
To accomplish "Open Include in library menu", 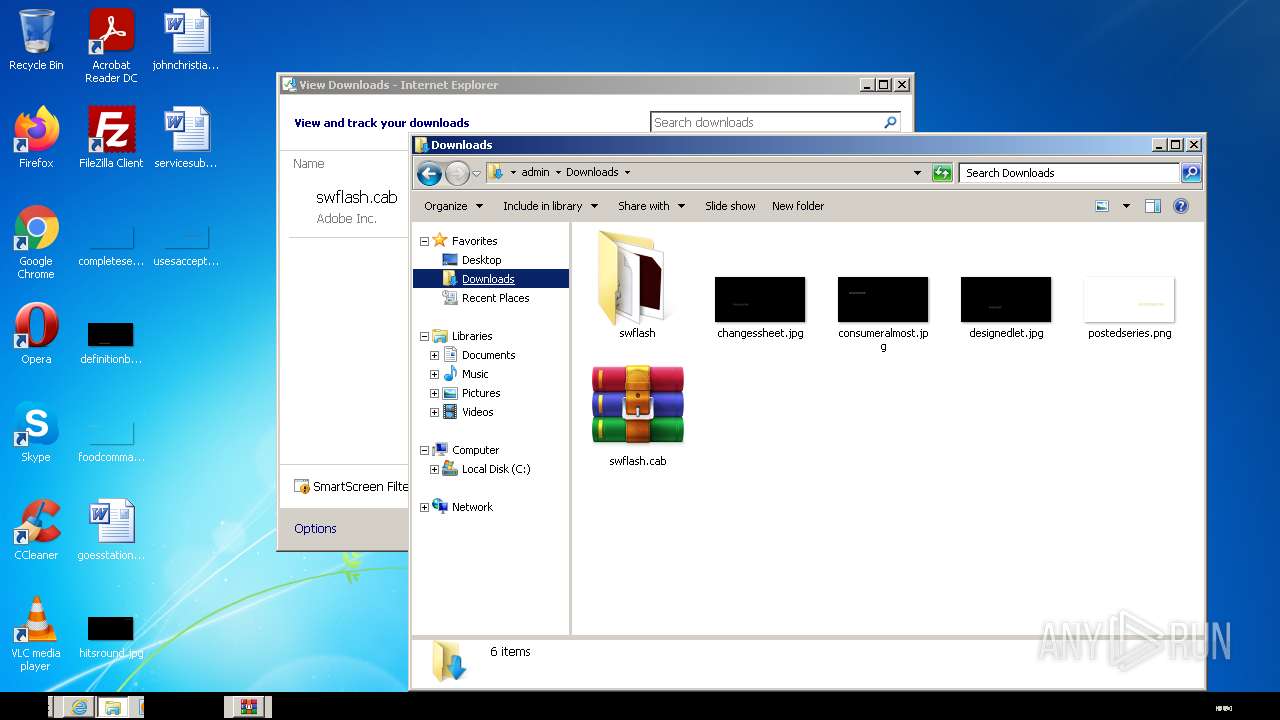I will tap(550, 206).
